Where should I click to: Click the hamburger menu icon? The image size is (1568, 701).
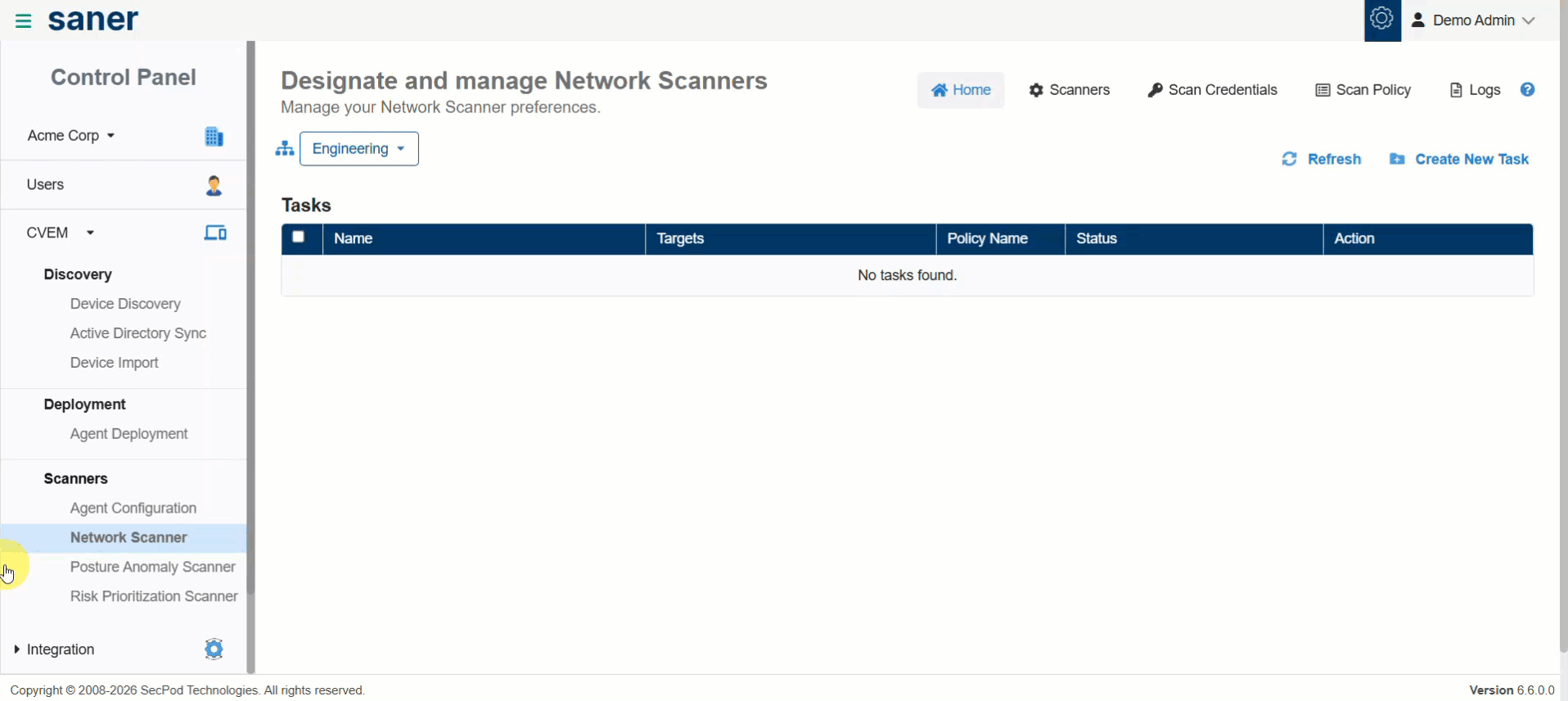(x=23, y=21)
